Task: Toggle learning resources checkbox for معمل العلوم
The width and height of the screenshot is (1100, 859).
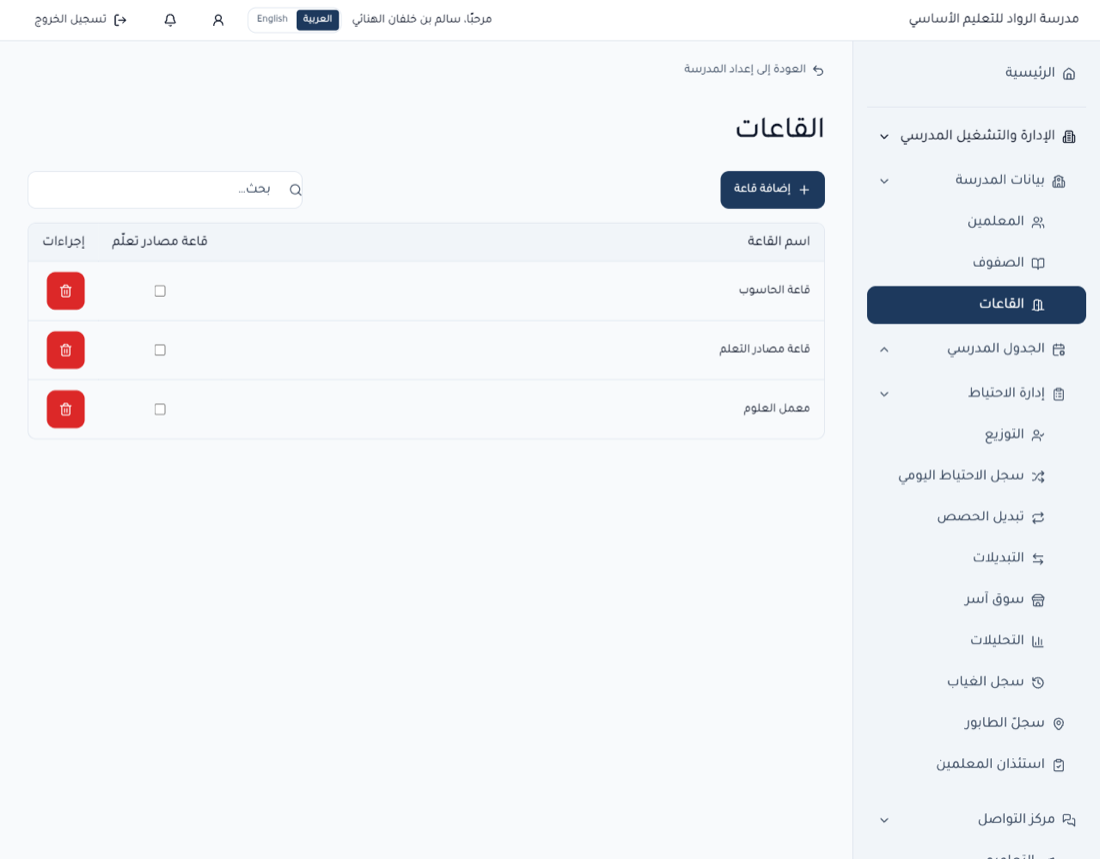Action: (x=160, y=409)
